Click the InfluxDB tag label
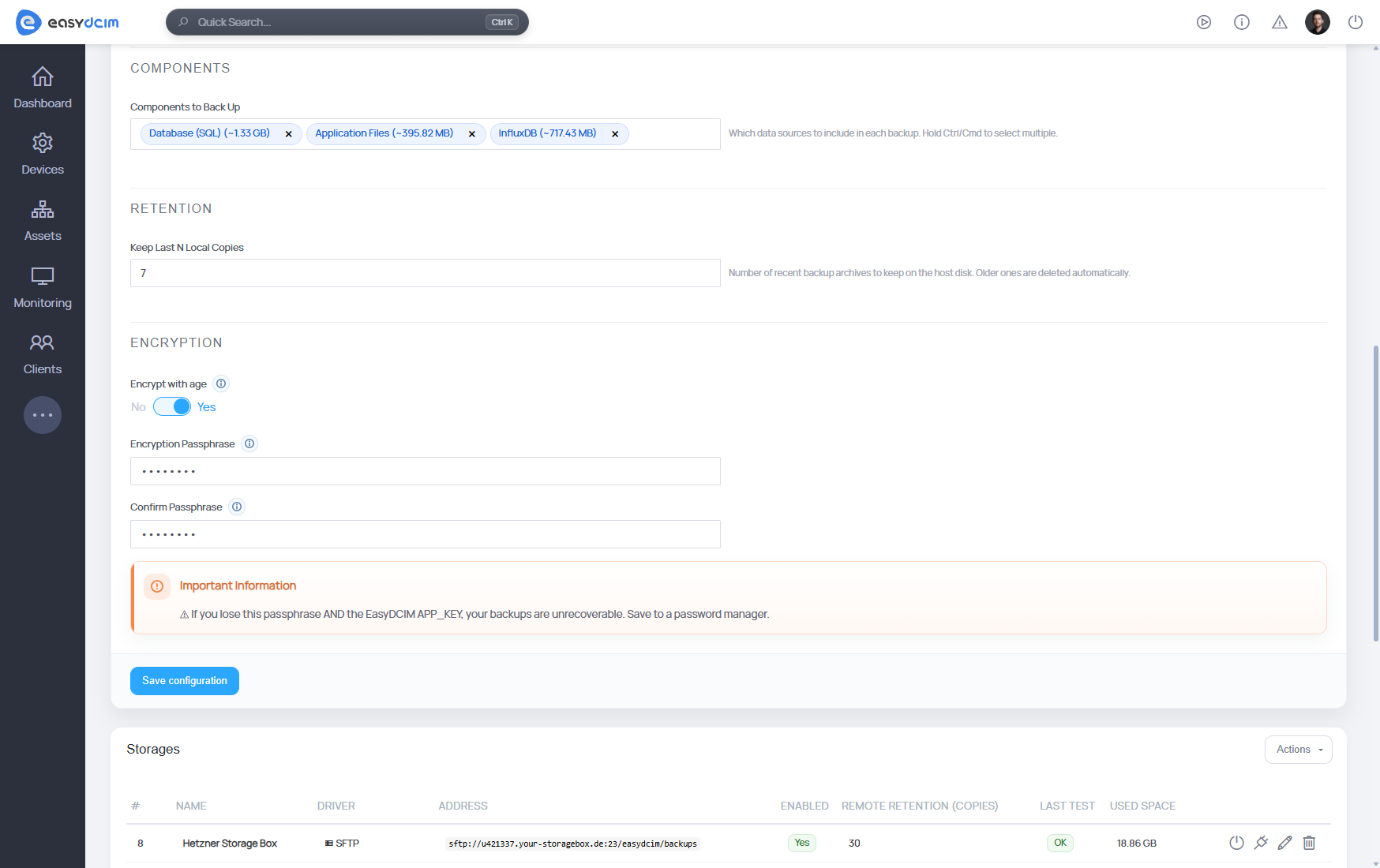 point(547,133)
